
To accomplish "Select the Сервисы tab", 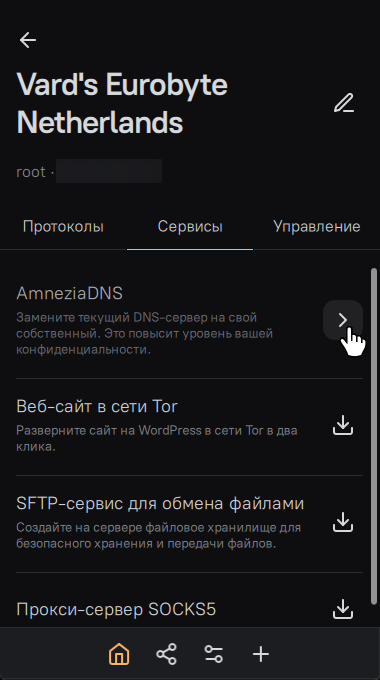I will (x=190, y=226).
